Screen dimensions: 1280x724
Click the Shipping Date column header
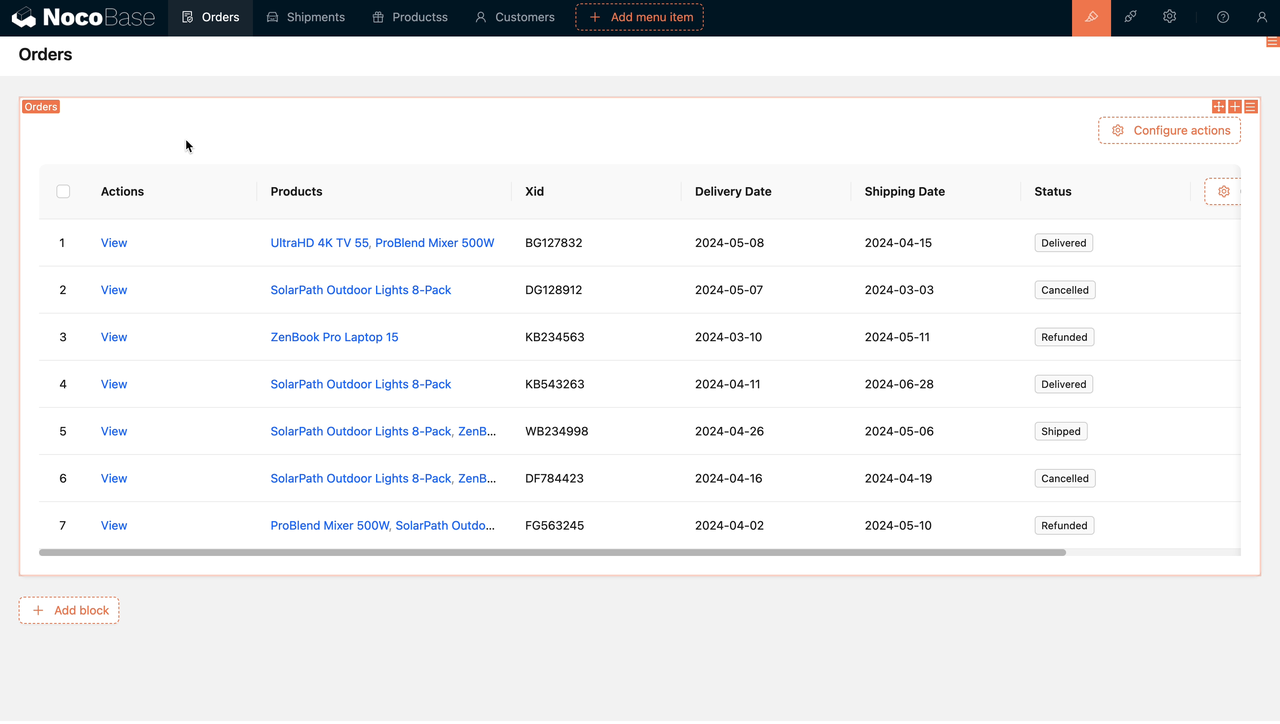(905, 191)
